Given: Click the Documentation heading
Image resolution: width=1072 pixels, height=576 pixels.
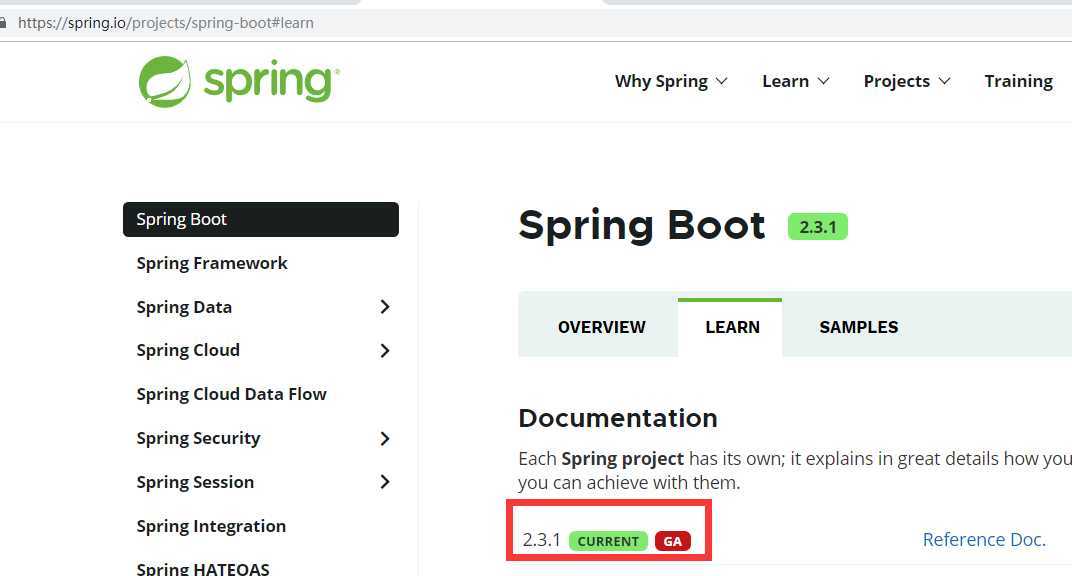Looking at the screenshot, I should click(x=618, y=418).
